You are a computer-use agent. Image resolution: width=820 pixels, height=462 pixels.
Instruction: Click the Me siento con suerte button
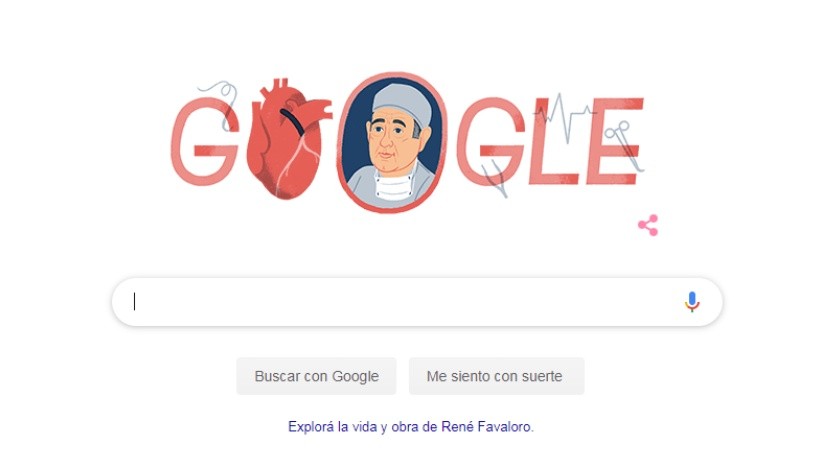coord(497,376)
